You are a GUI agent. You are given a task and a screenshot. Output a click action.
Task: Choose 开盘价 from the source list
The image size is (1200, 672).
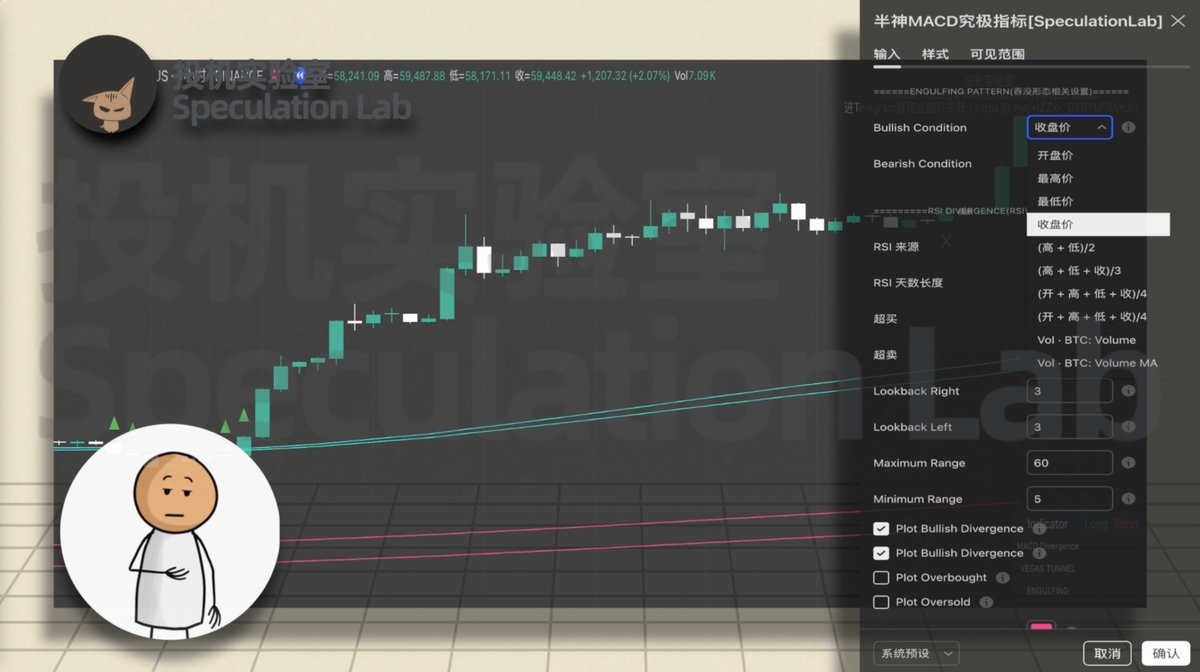[1098, 156]
